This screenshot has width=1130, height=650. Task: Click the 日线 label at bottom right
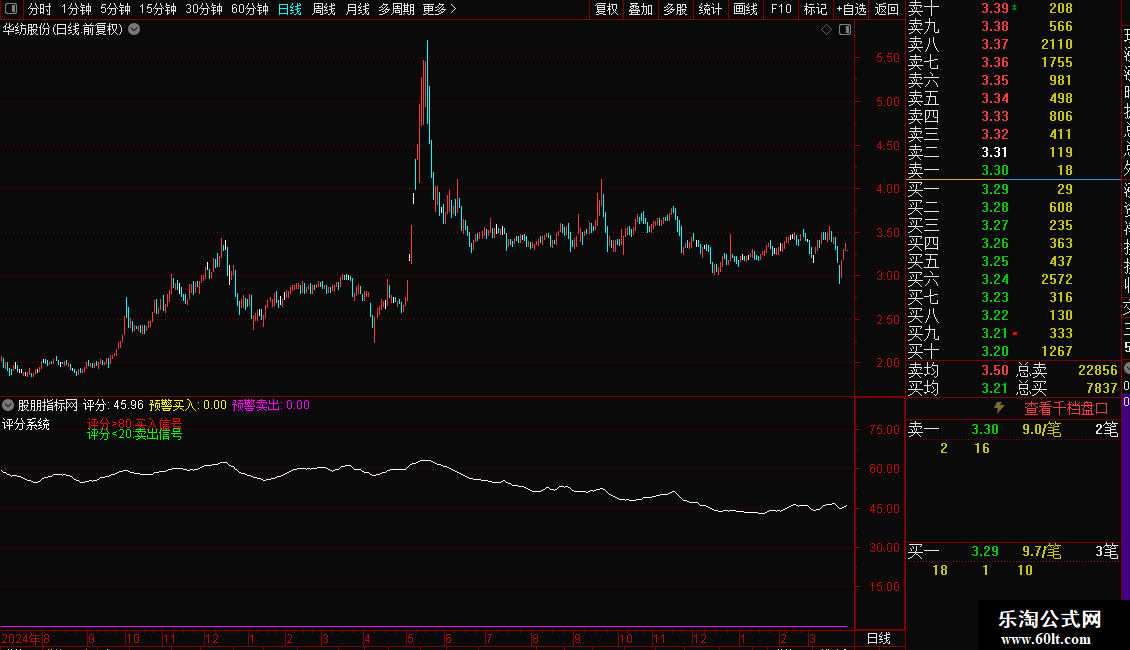point(878,638)
